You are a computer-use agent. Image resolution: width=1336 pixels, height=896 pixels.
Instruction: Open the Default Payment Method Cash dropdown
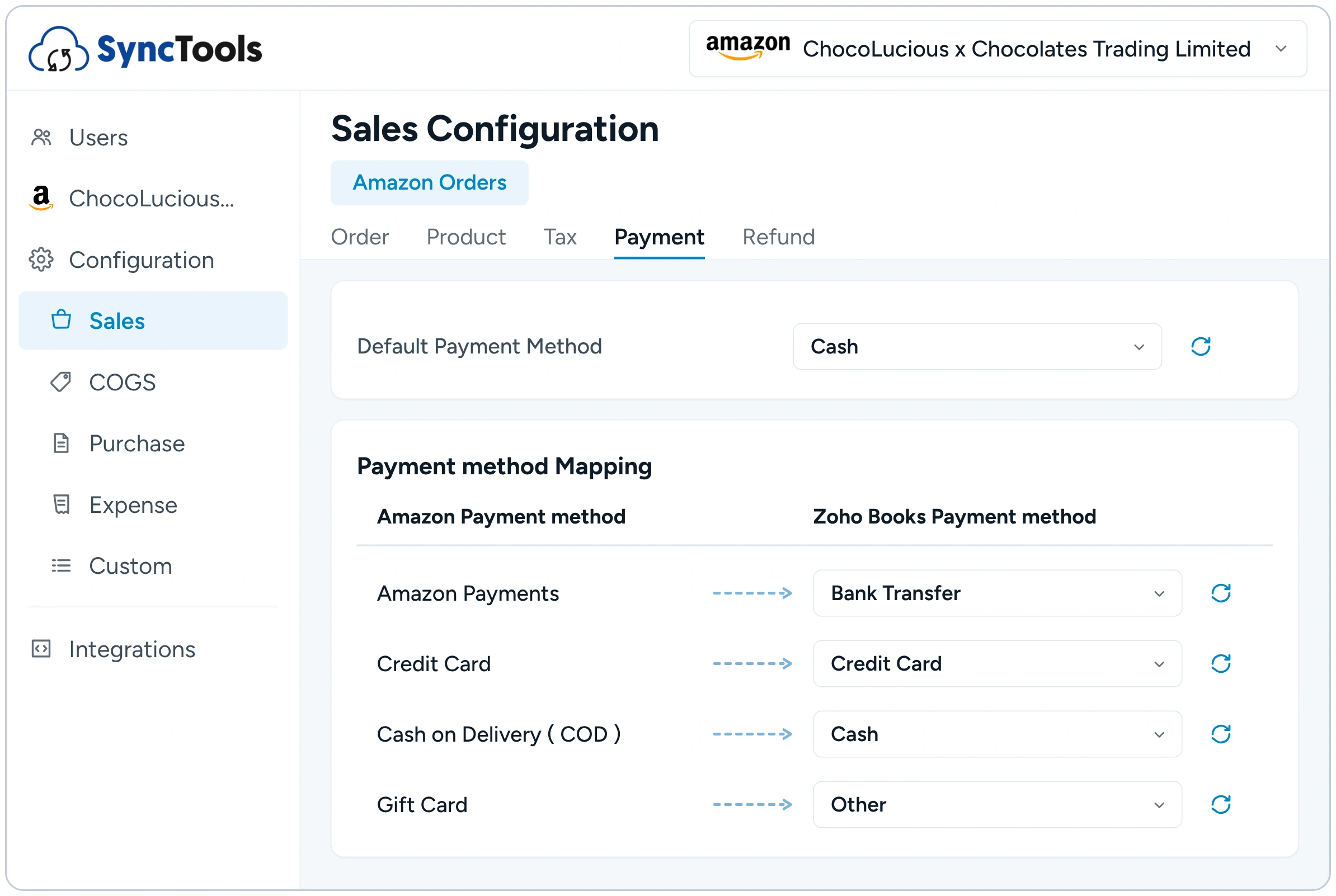[x=977, y=347]
